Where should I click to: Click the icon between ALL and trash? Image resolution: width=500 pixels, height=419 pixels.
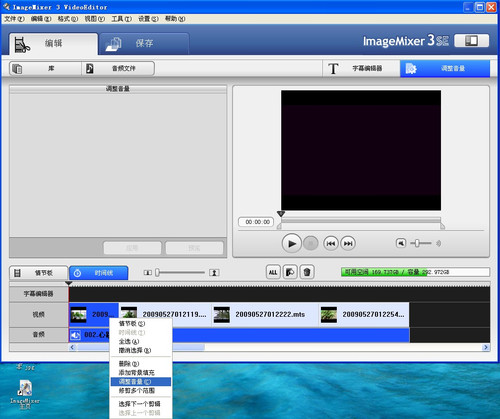(x=290, y=272)
